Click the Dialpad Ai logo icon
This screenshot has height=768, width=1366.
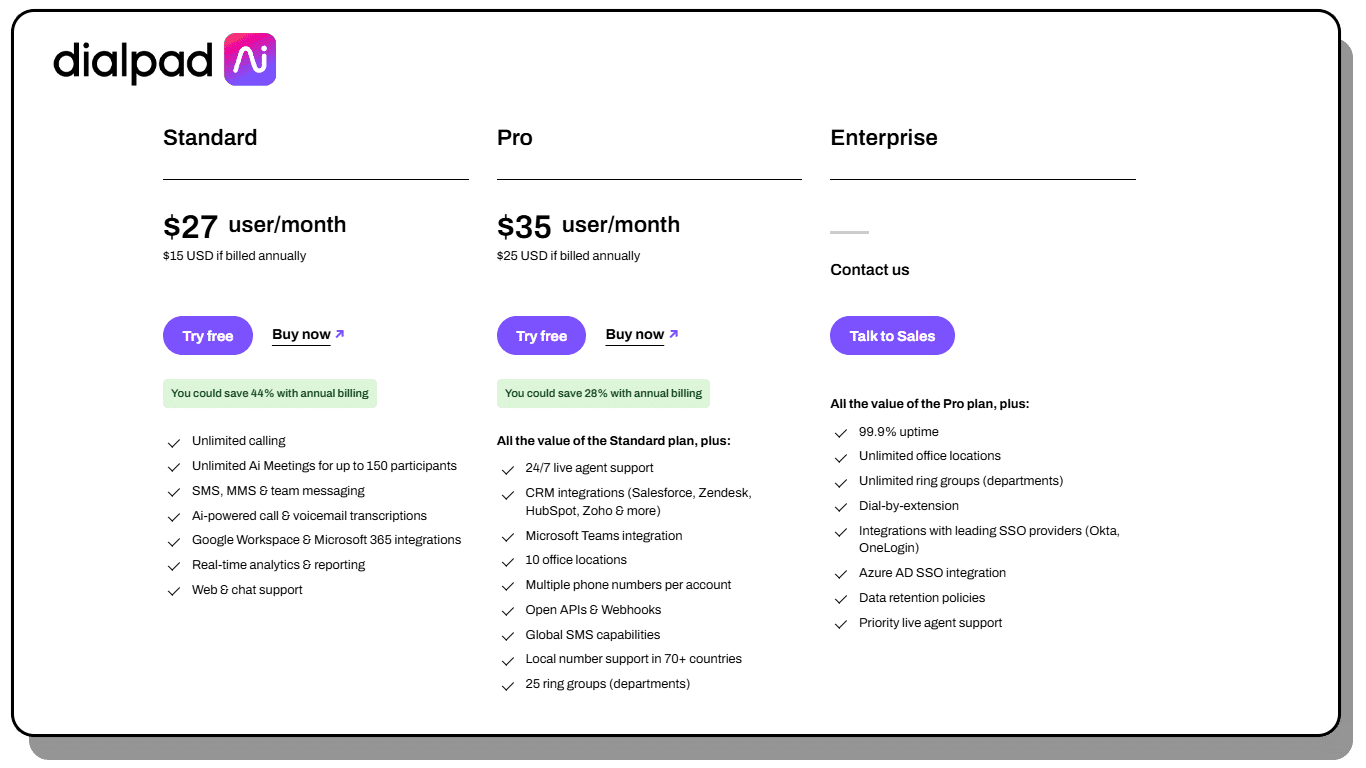pyautogui.click(x=249, y=60)
